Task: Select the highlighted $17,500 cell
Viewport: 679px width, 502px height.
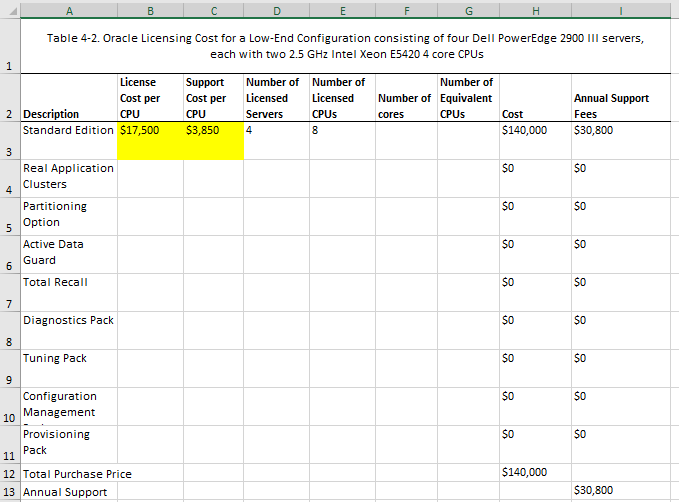Action: pyautogui.click(x=150, y=141)
